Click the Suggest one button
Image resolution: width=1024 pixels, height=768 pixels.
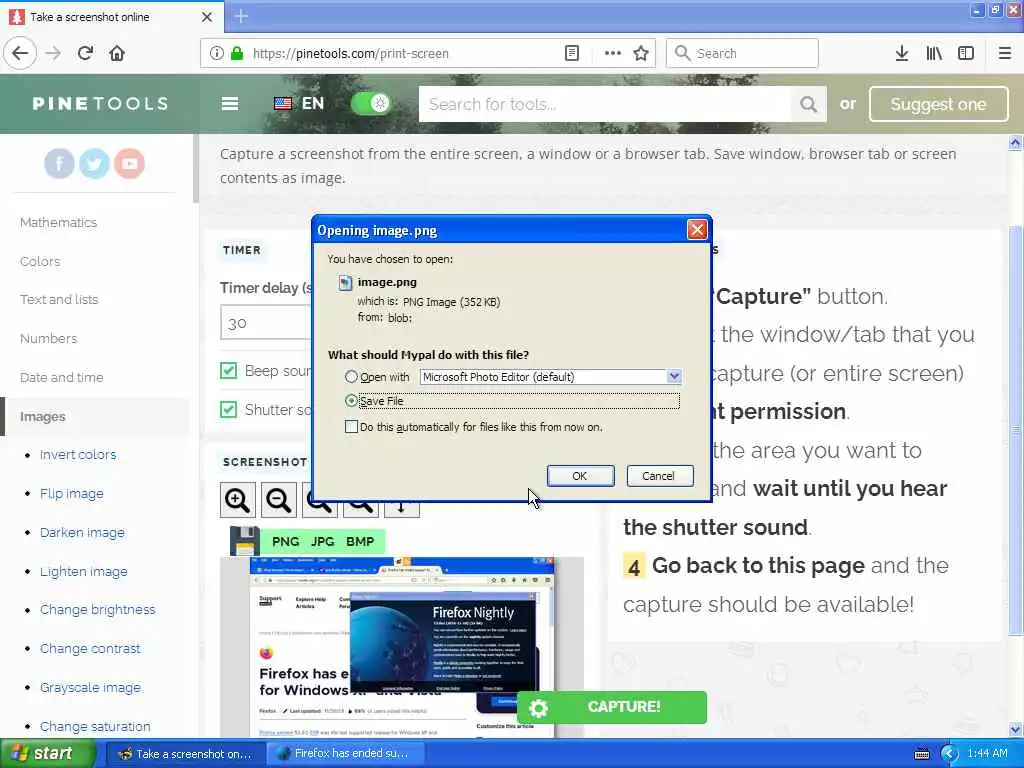(938, 104)
